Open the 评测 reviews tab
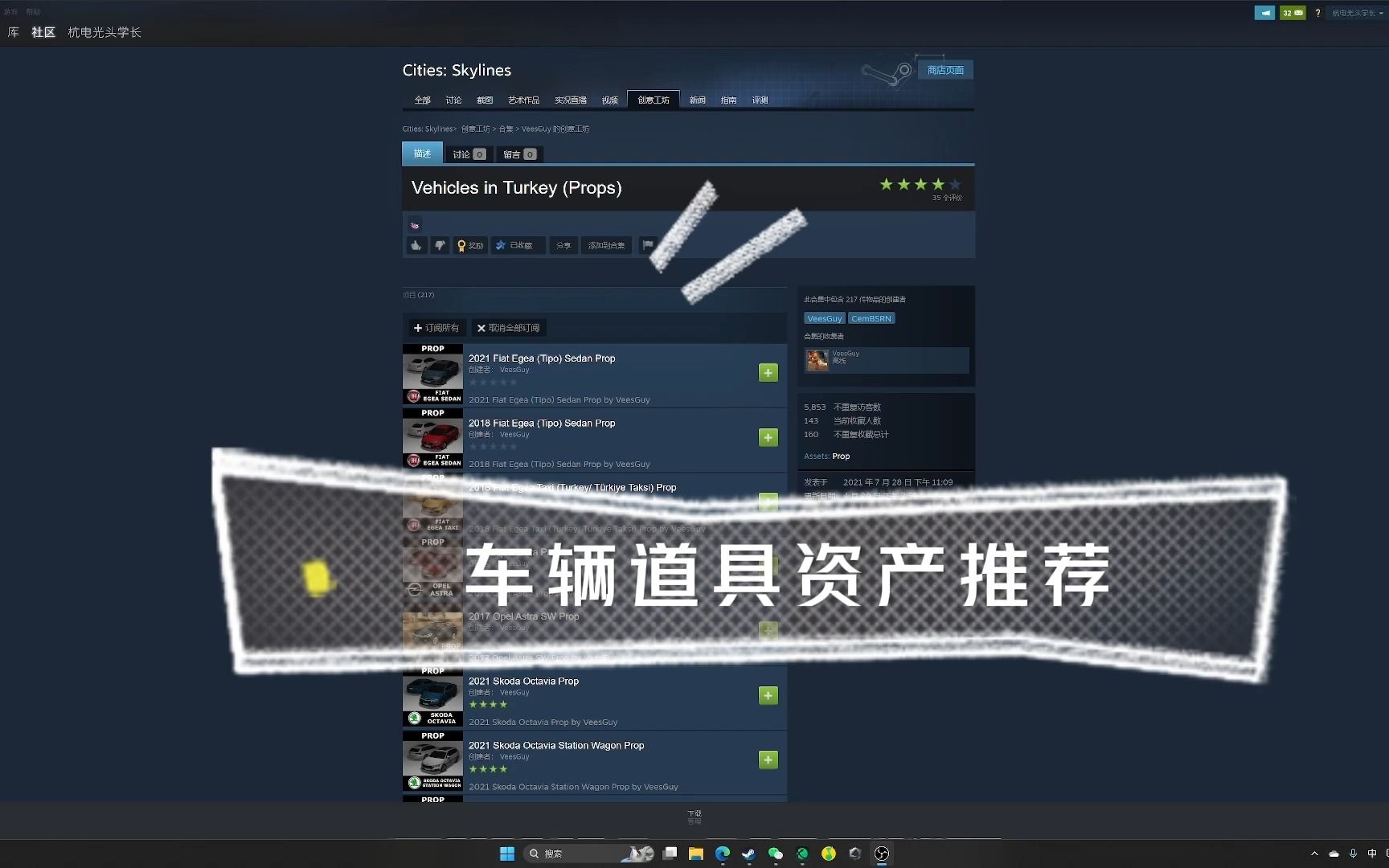This screenshot has height=868, width=1389. point(760,100)
